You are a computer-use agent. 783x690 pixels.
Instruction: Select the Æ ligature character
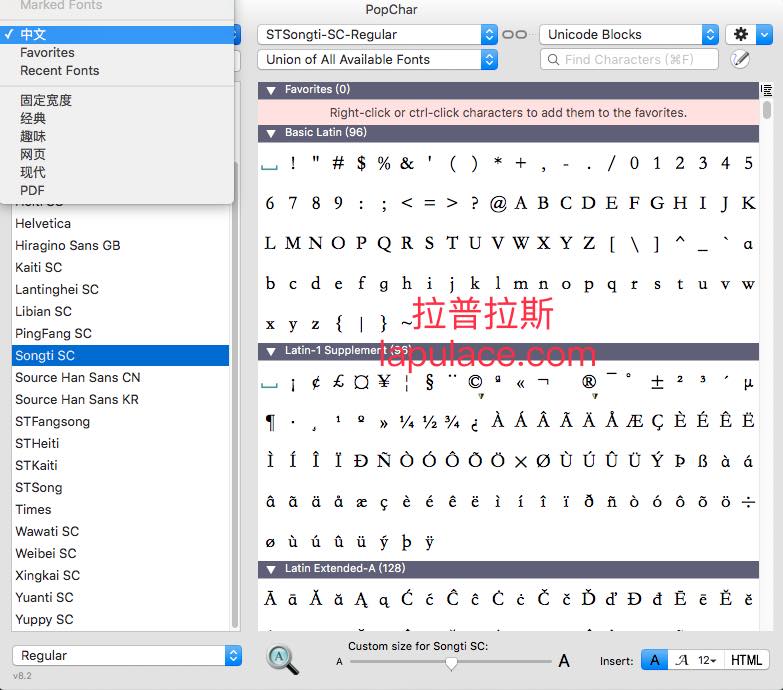634,421
